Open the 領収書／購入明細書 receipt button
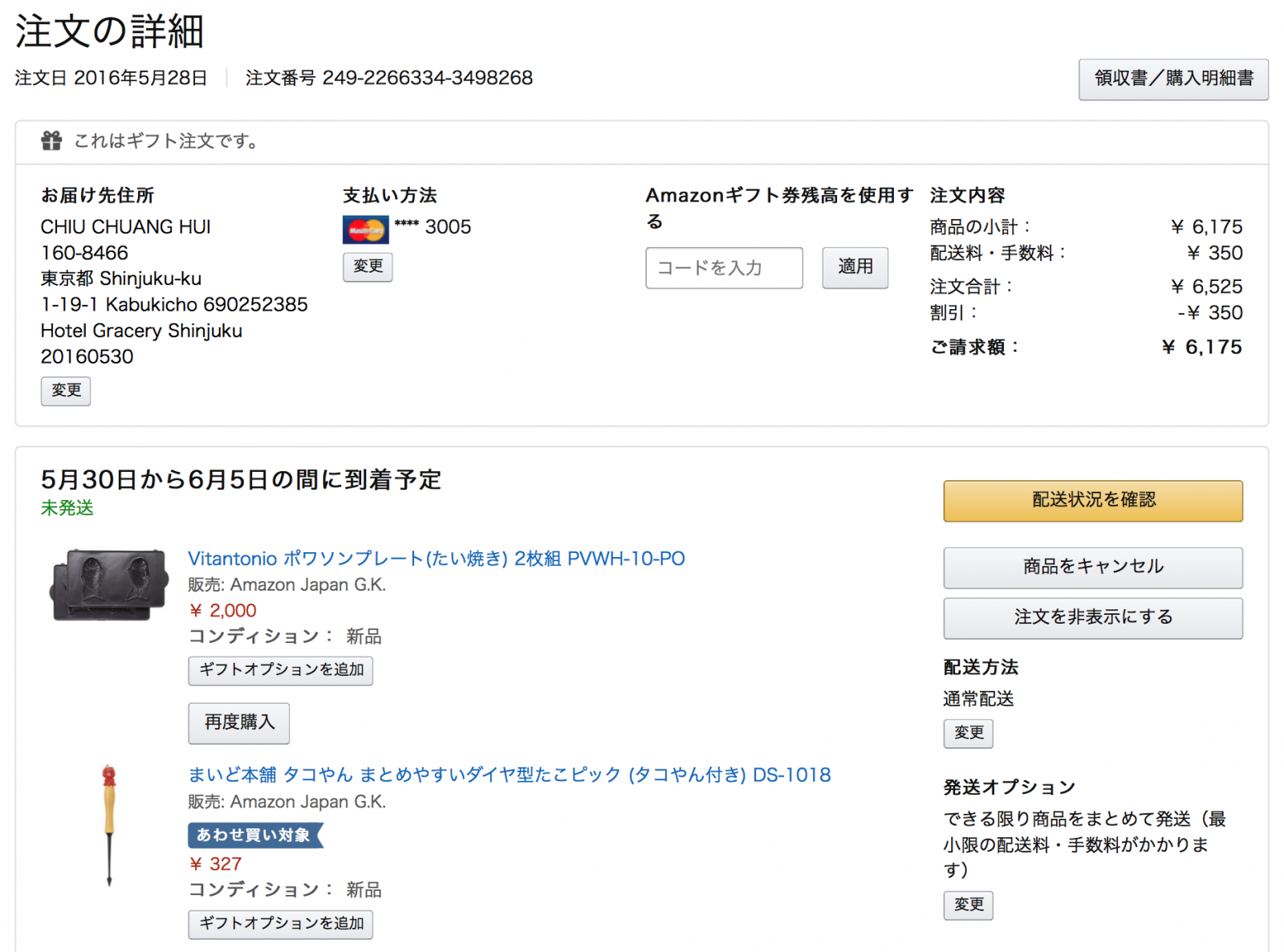This screenshot has height=952, width=1284. click(1173, 79)
